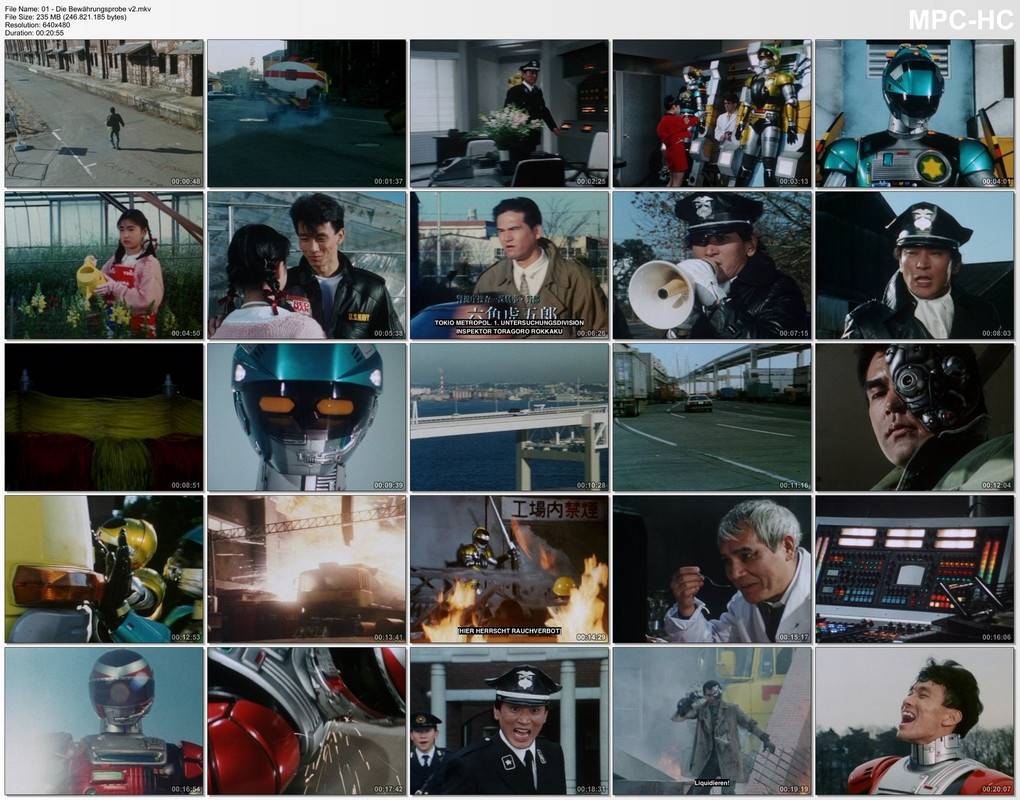Image resolution: width=1020 pixels, height=800 pixels.
Task: Open the 00:18:31 shouting officer thumbnail
Action: 509,721
